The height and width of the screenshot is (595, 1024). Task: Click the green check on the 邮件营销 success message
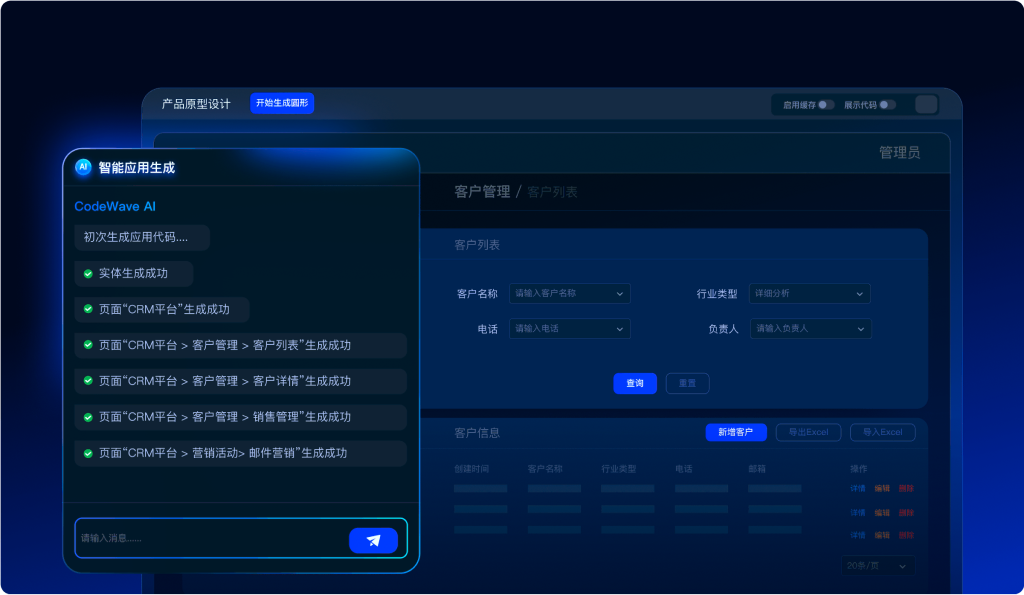88,453
